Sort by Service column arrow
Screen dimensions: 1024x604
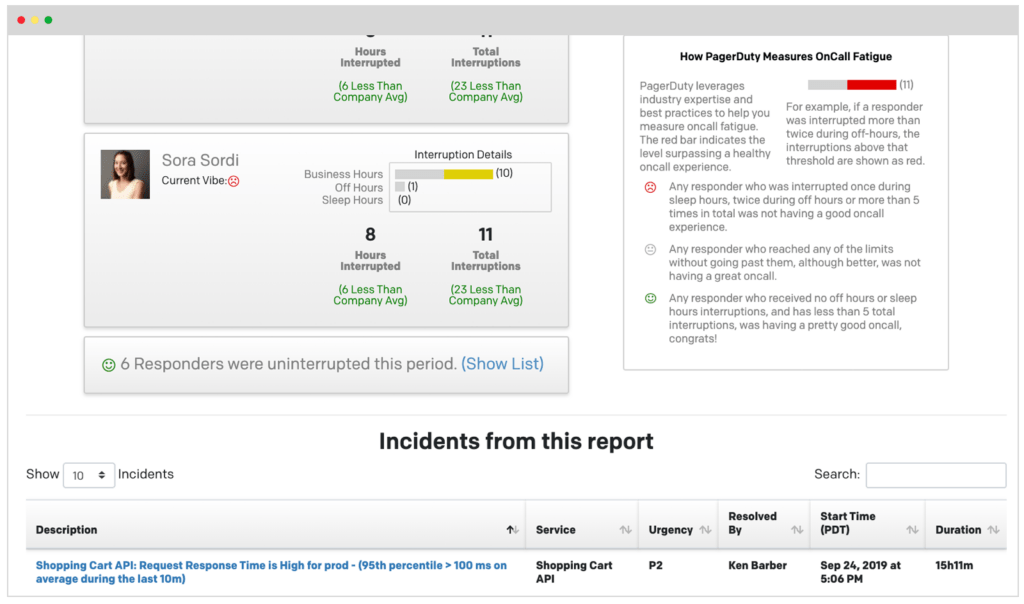tap(626, 530)
